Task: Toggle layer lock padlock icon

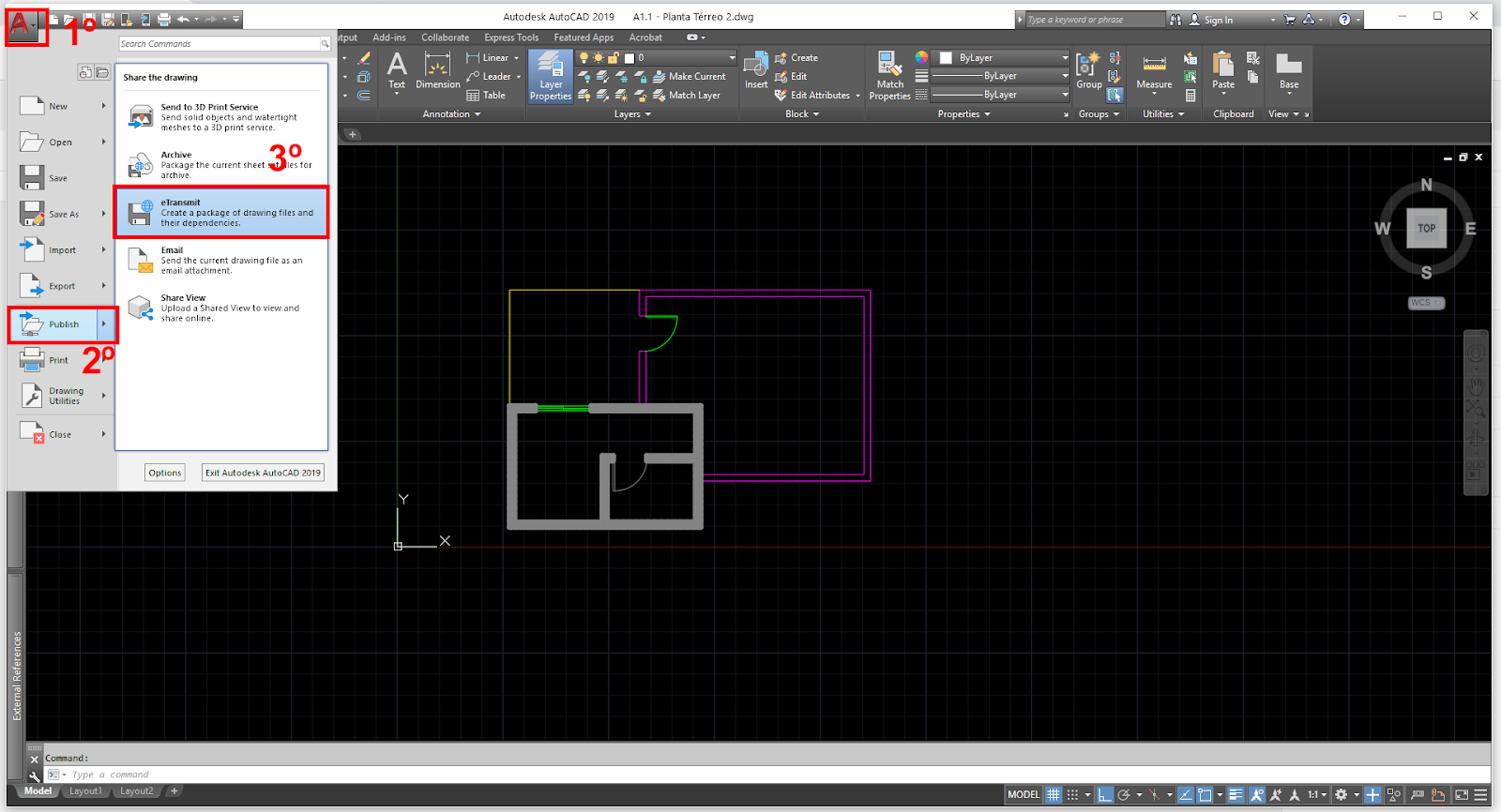Action: pyautogui.click(x=613, y=58)
